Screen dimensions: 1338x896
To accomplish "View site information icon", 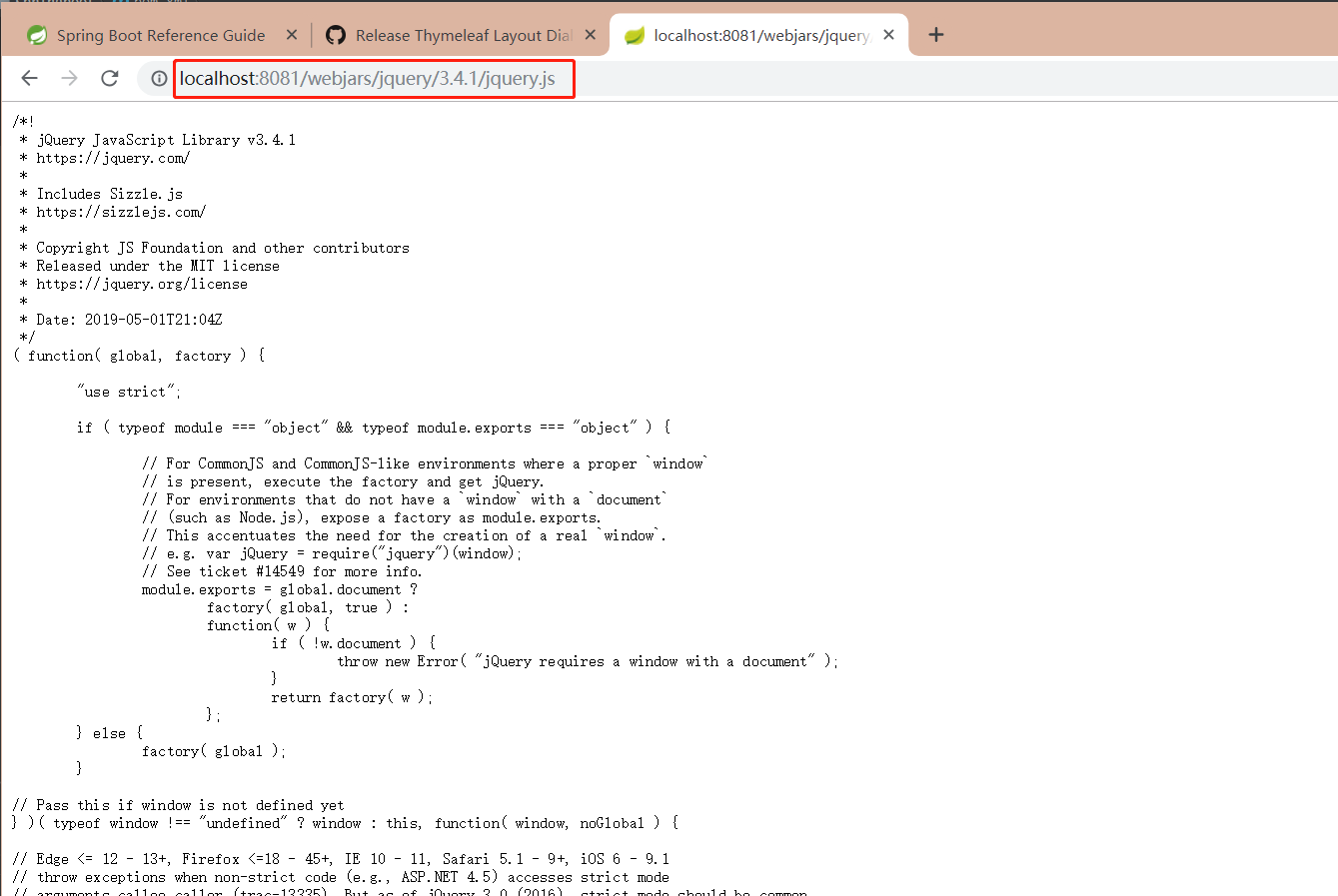I will (159, 78).
